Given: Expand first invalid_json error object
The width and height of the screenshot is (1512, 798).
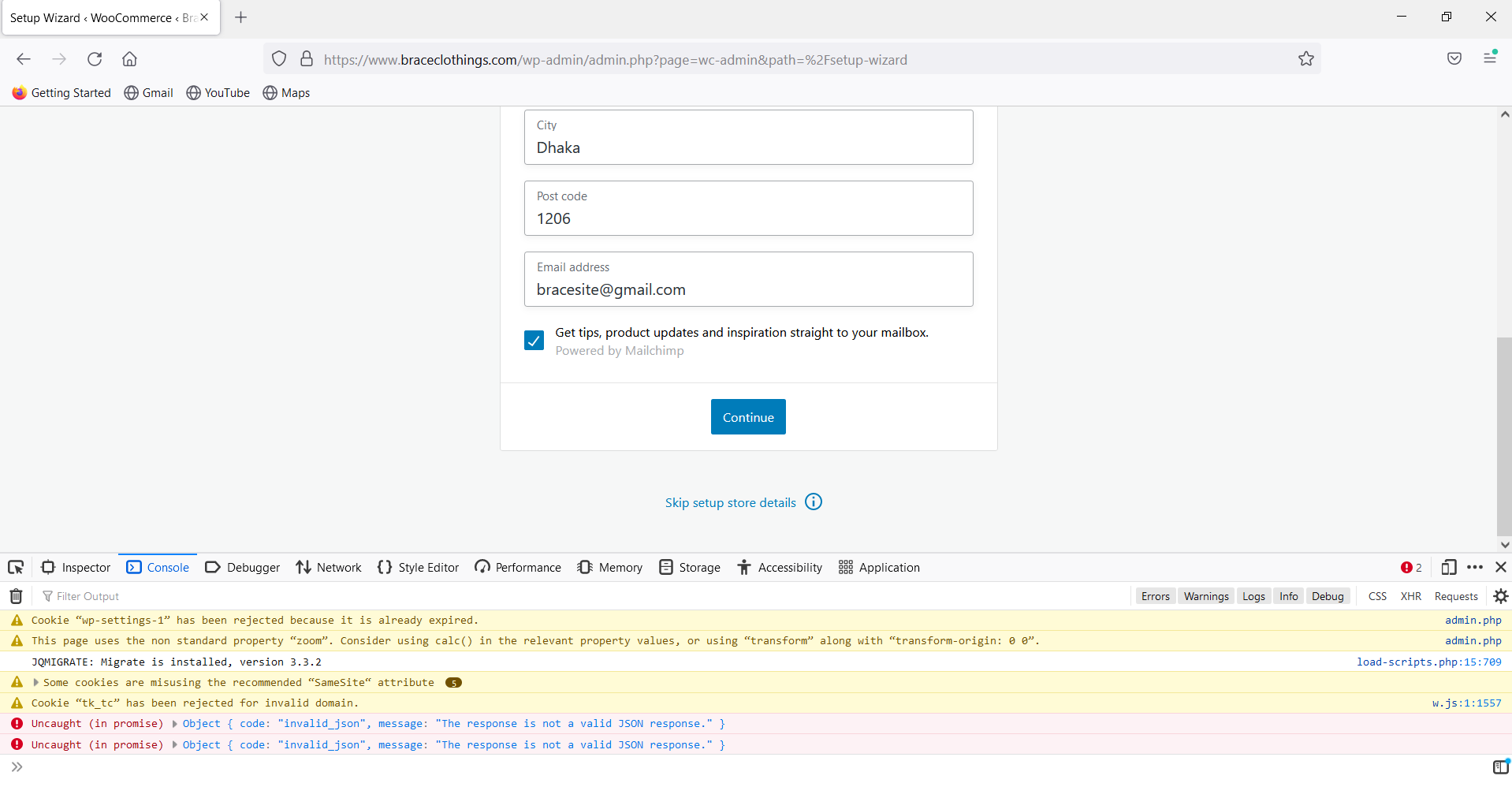Looking at the screenshot, I should (174, 724).
